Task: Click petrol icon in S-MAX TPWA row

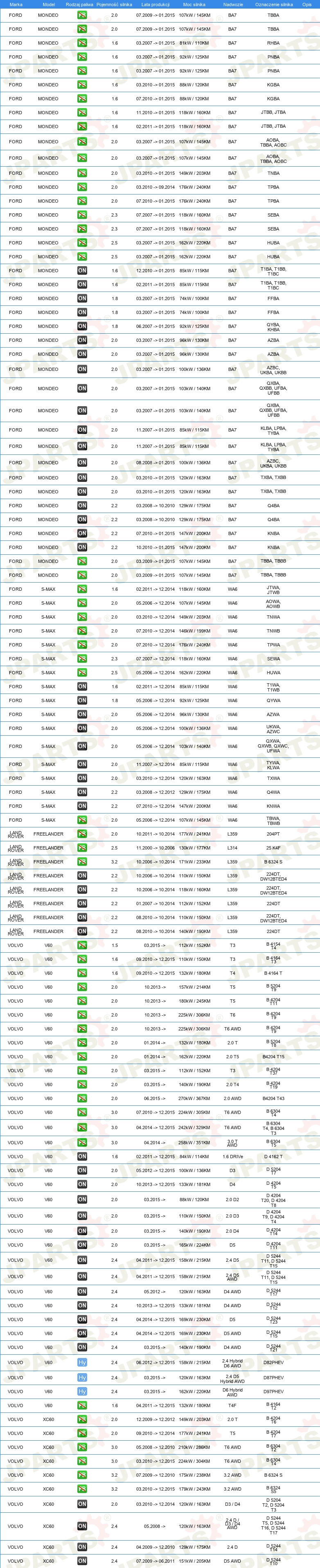Action: click(82, 645)
